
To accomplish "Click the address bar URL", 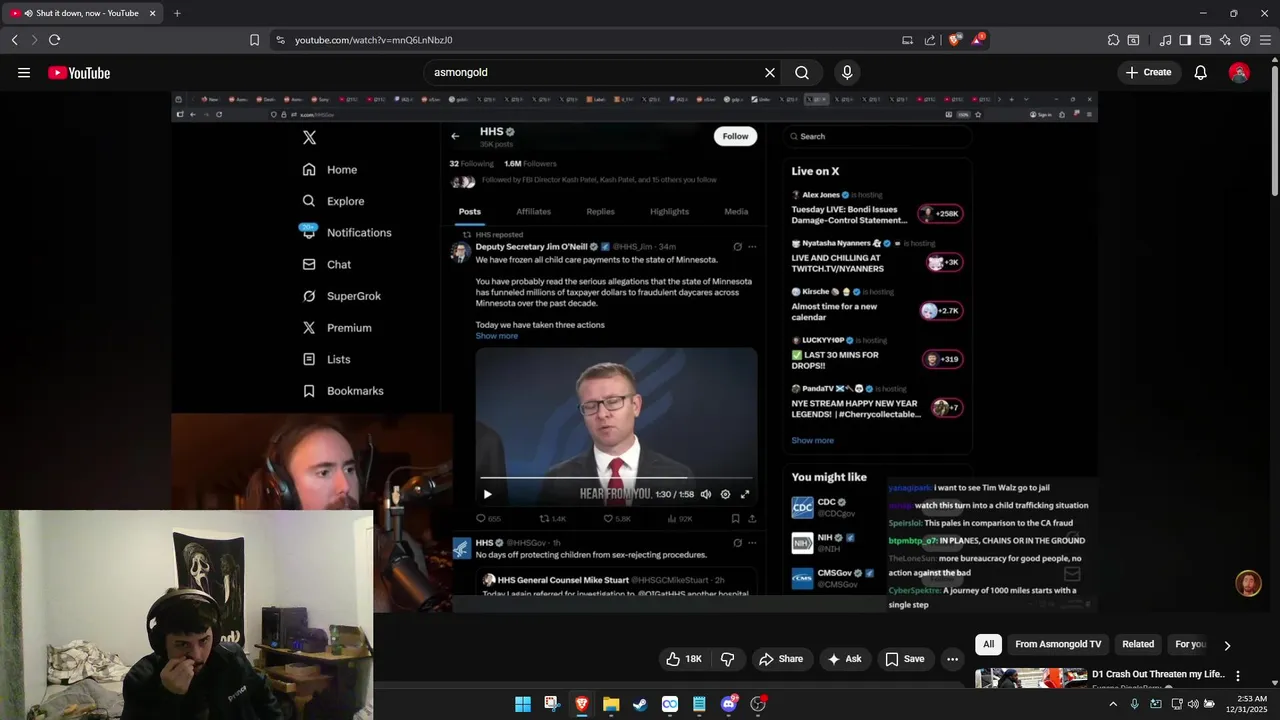I will point(373,40).
